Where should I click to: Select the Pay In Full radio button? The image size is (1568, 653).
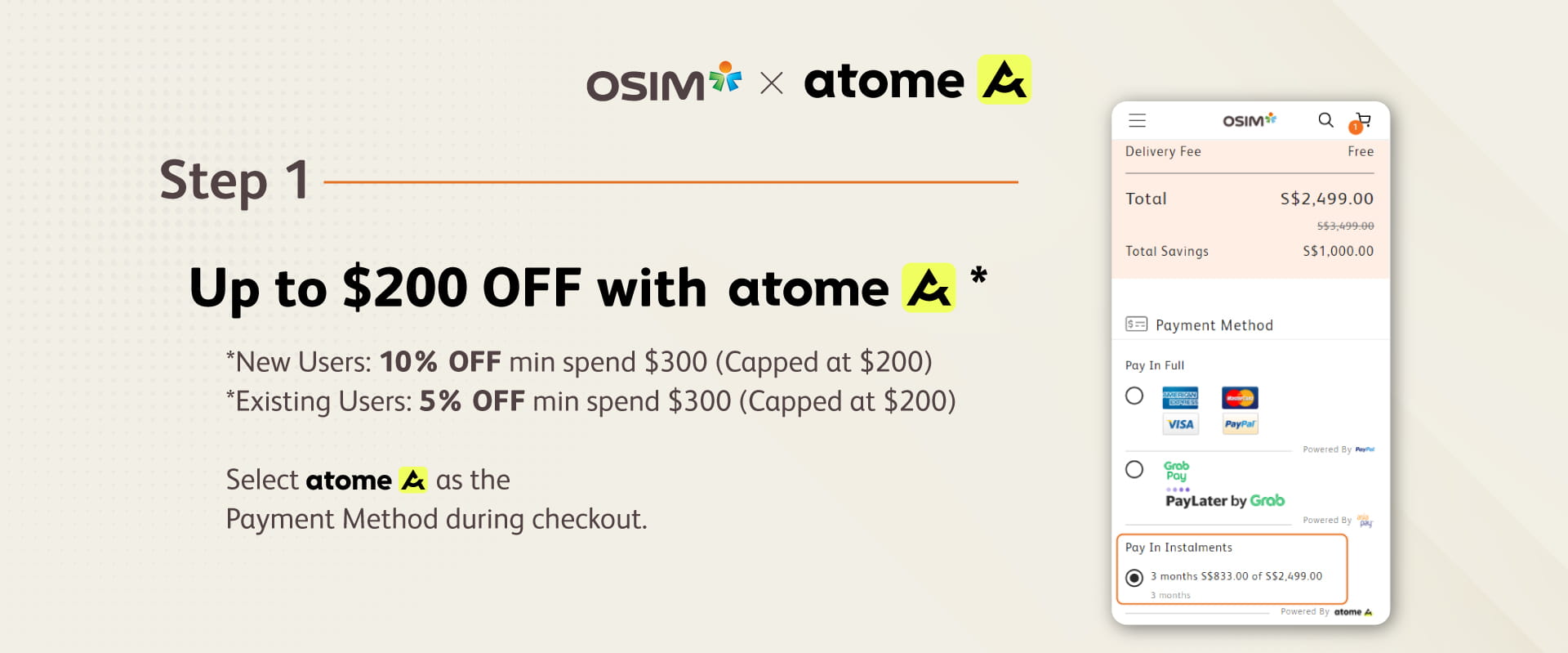coord(1134,396)
